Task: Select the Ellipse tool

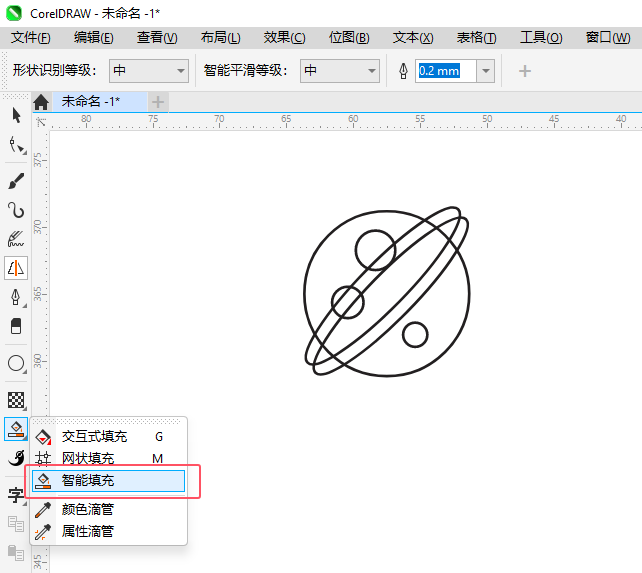Action: point(16,363)
